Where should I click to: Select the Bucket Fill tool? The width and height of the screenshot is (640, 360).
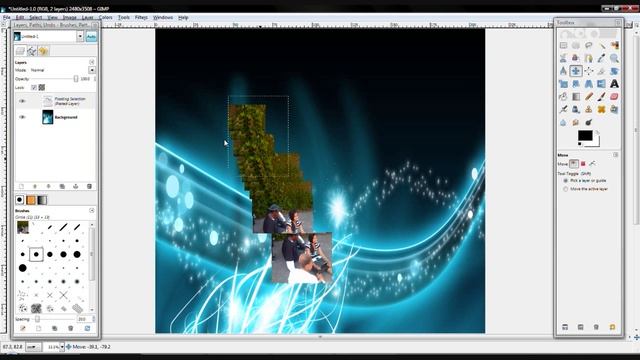point(563,97)
